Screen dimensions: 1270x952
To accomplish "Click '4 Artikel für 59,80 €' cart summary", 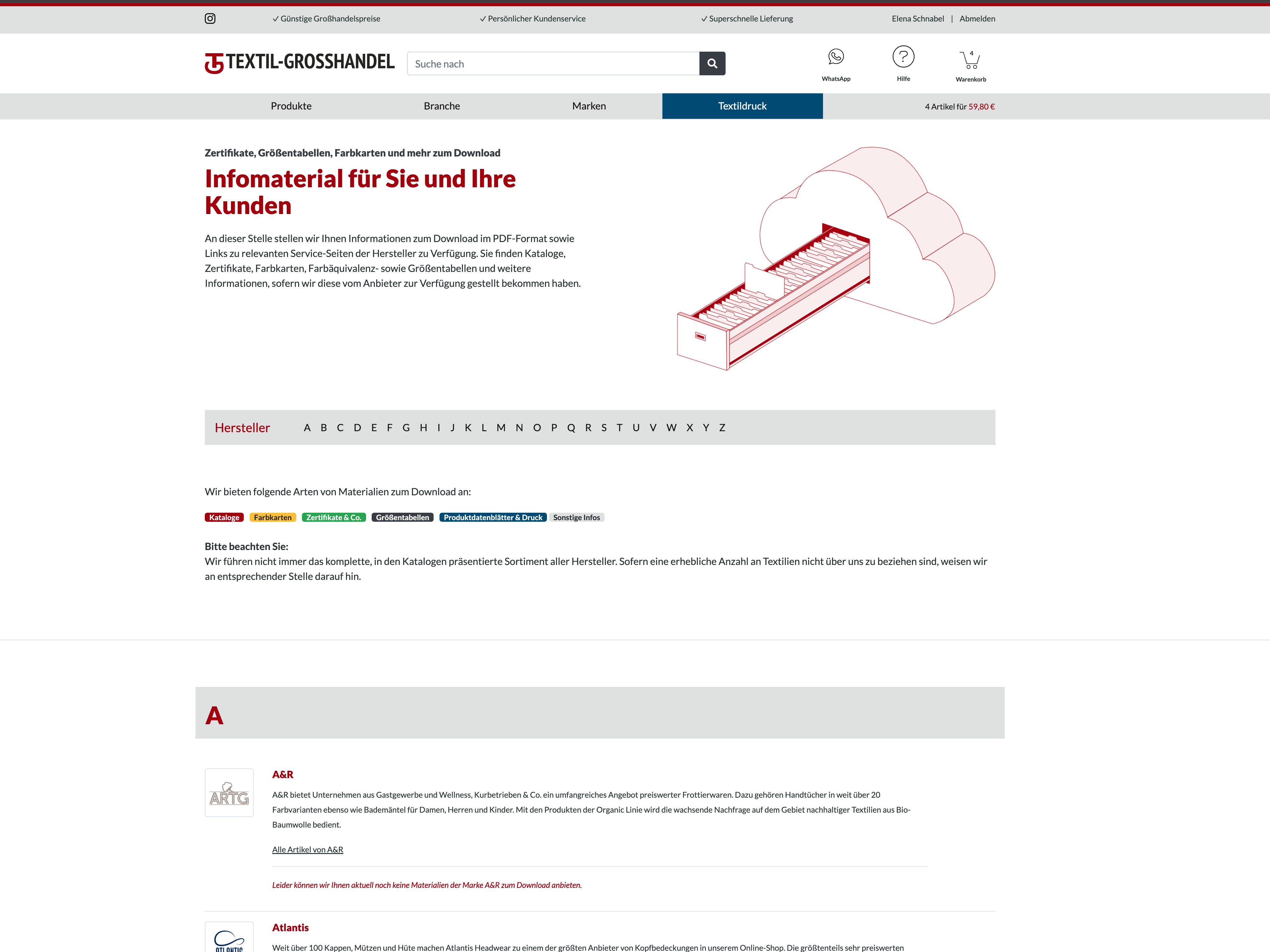I will pos(959,107).
